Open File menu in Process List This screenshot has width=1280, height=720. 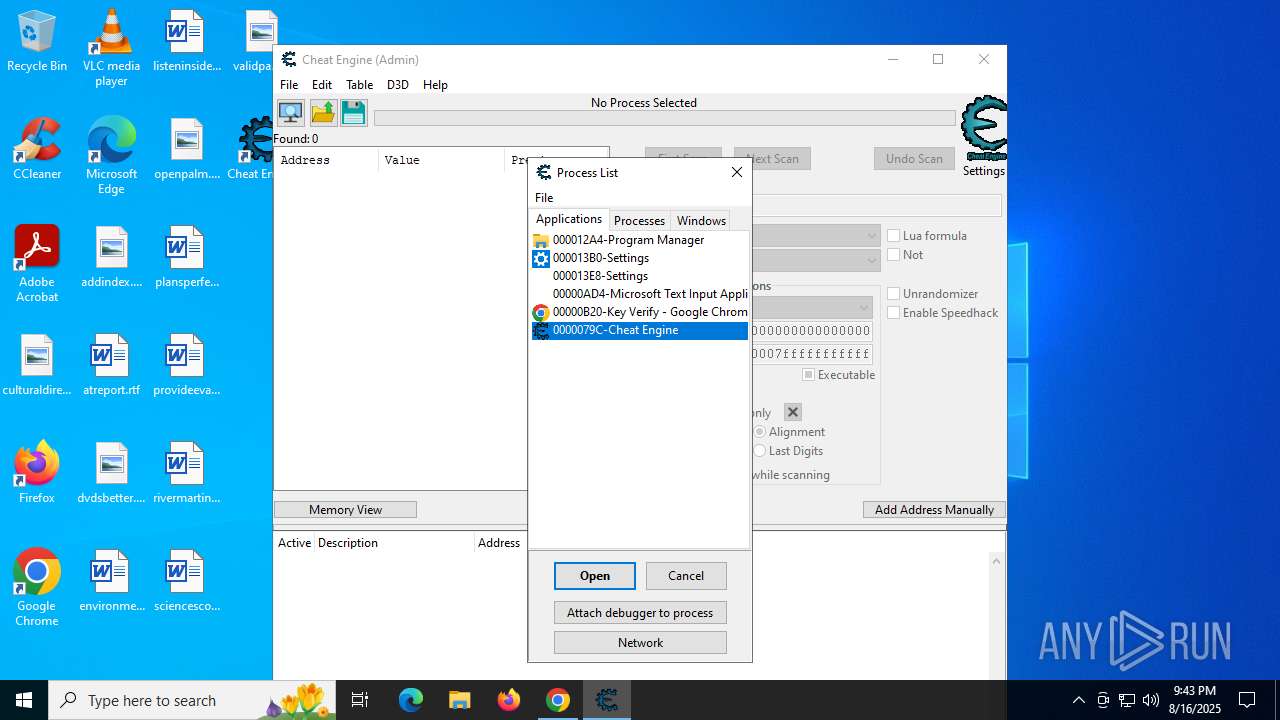[x=544, y=198]
